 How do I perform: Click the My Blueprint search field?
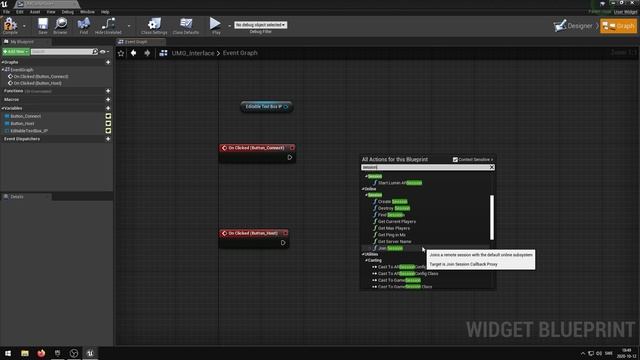pos(61,52)
